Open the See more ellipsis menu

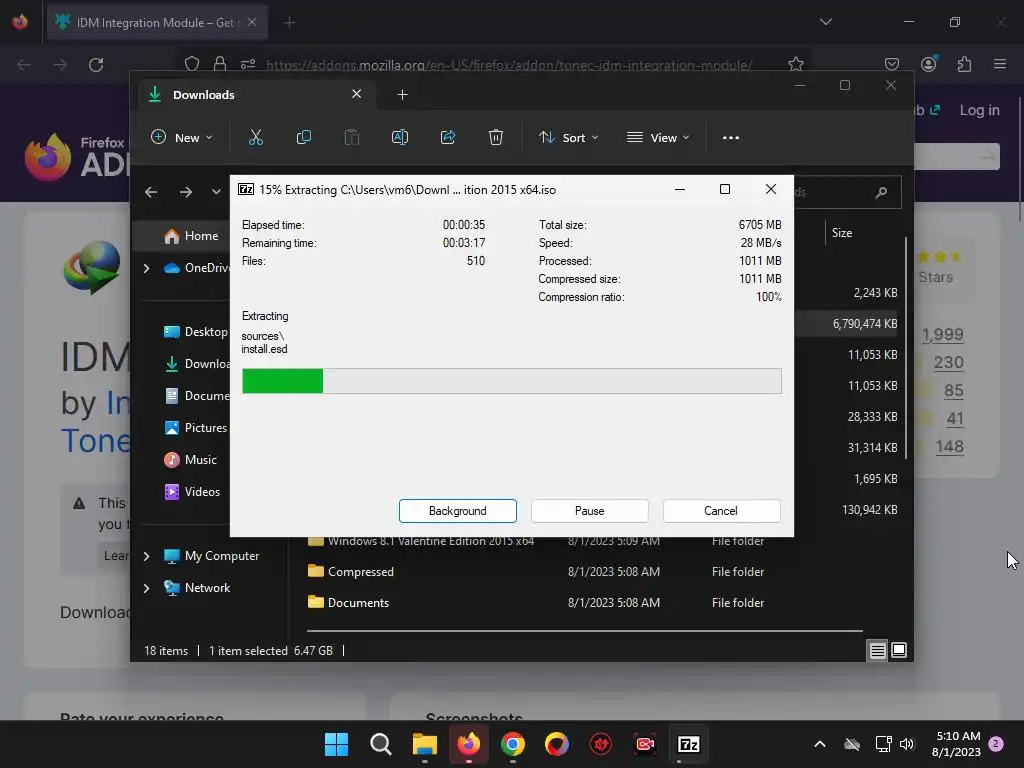[731, 137]
